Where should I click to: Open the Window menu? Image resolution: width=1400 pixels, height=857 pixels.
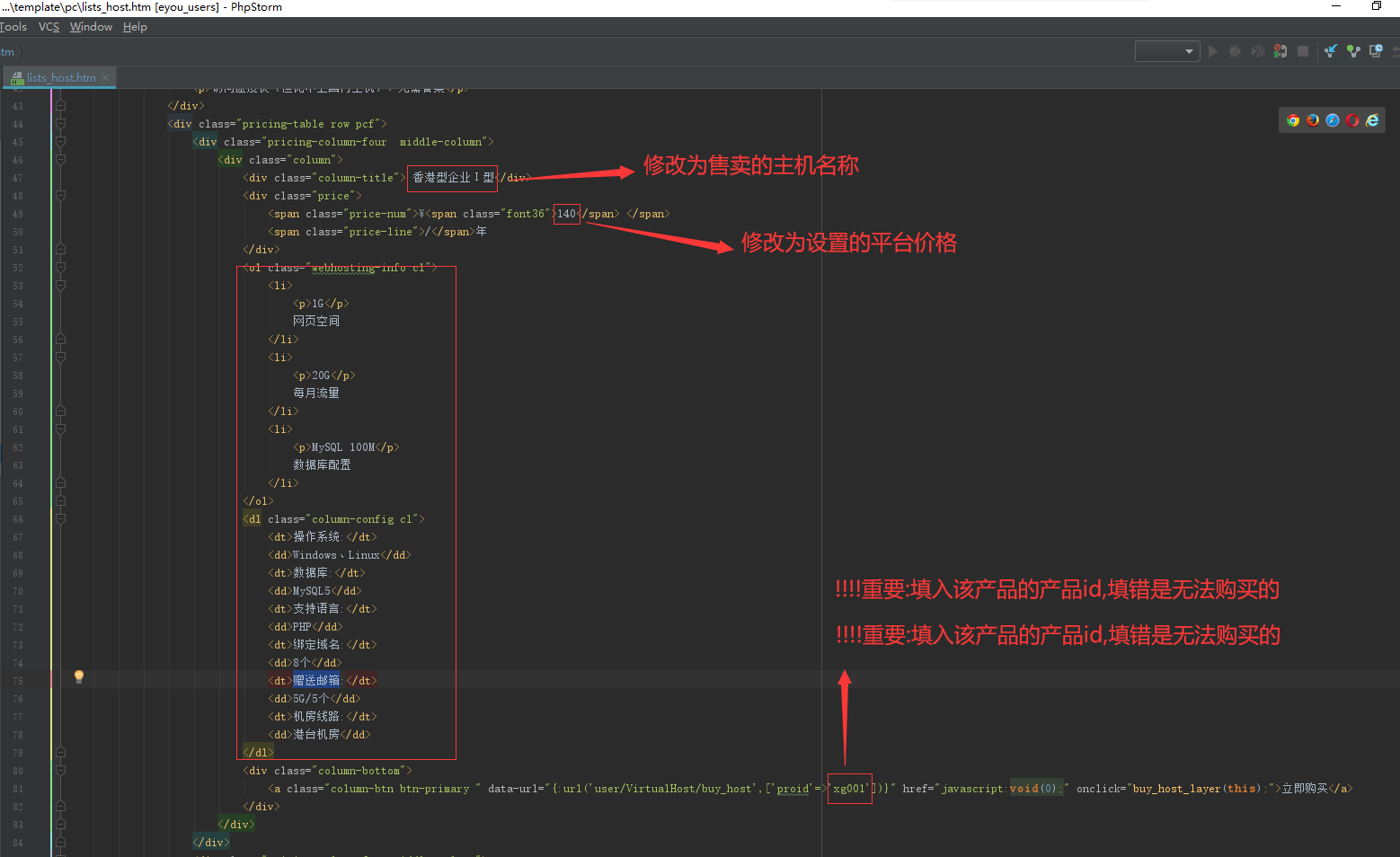pos(91,27)
